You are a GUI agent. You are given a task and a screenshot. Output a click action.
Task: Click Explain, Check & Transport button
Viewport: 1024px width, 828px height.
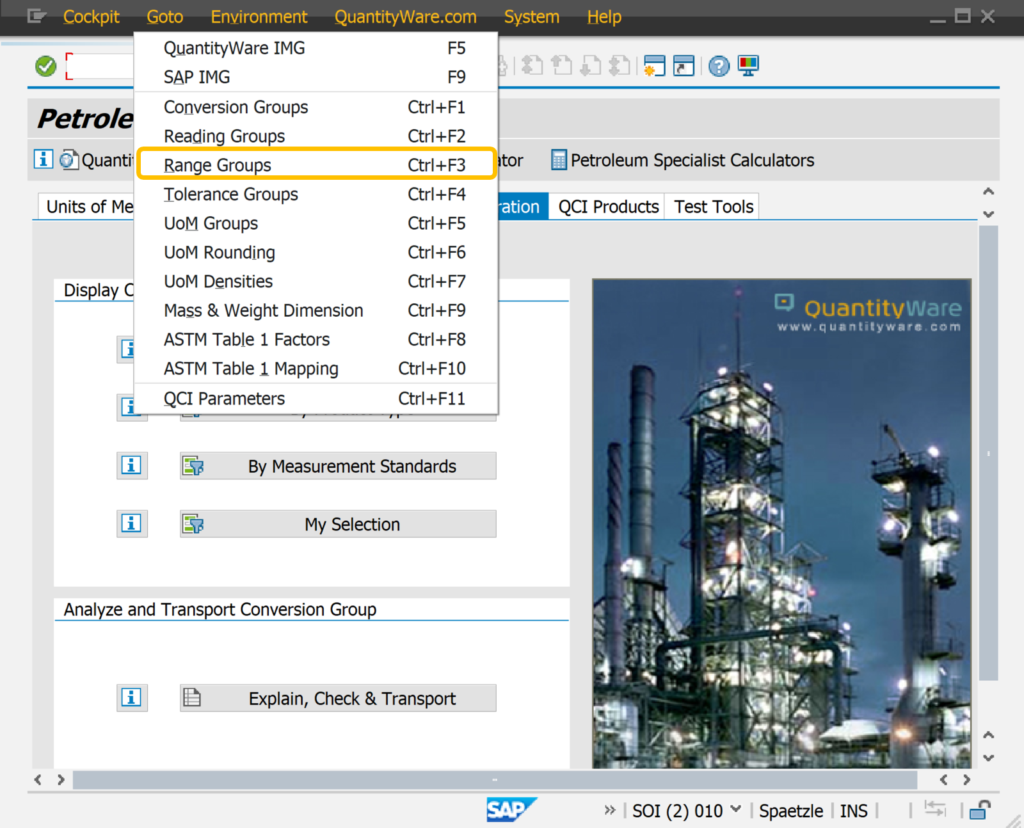[x=338, y=698]
